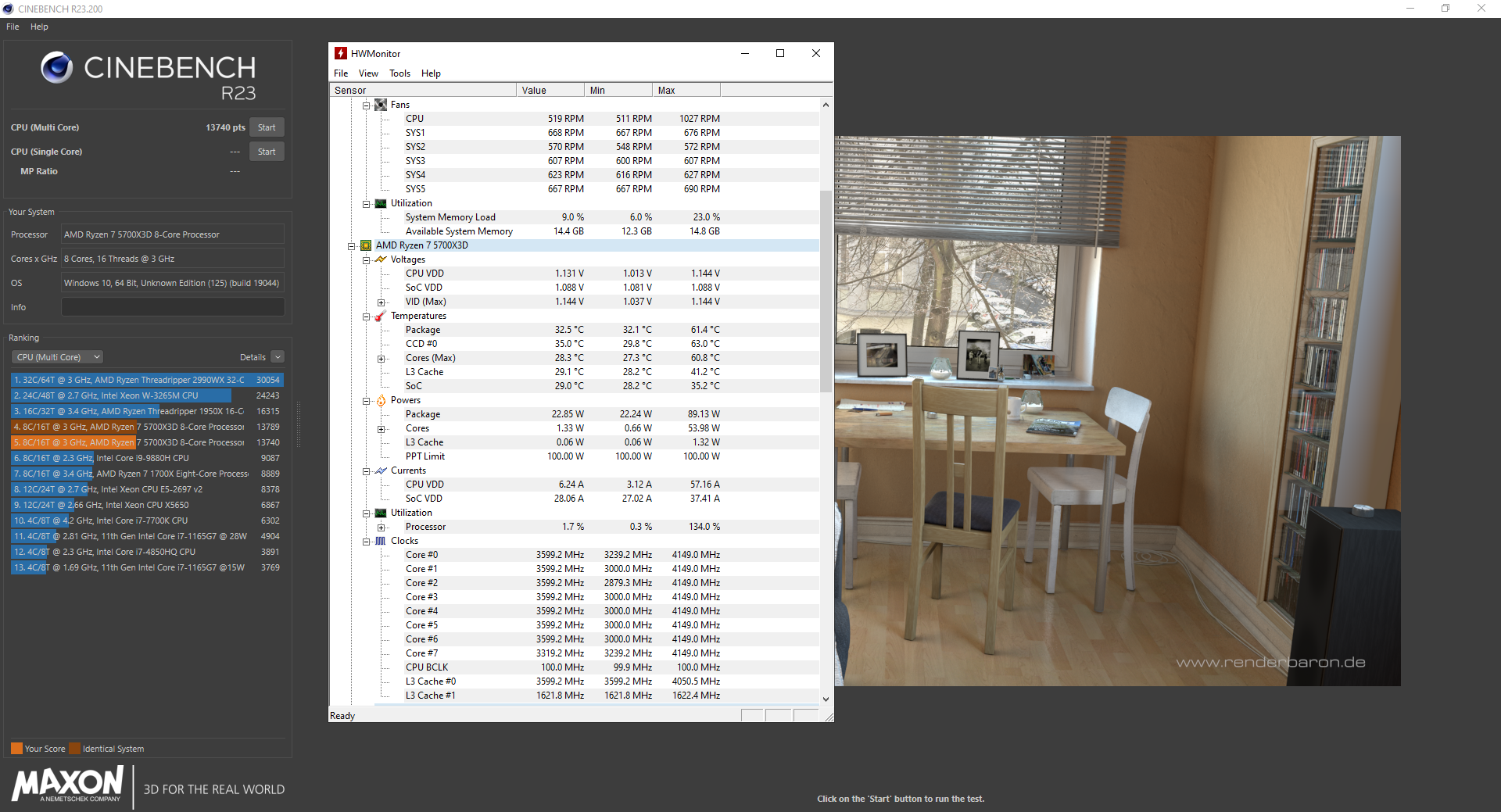Click the Fans category icon
1501x812 pixels.
point(381,105)
